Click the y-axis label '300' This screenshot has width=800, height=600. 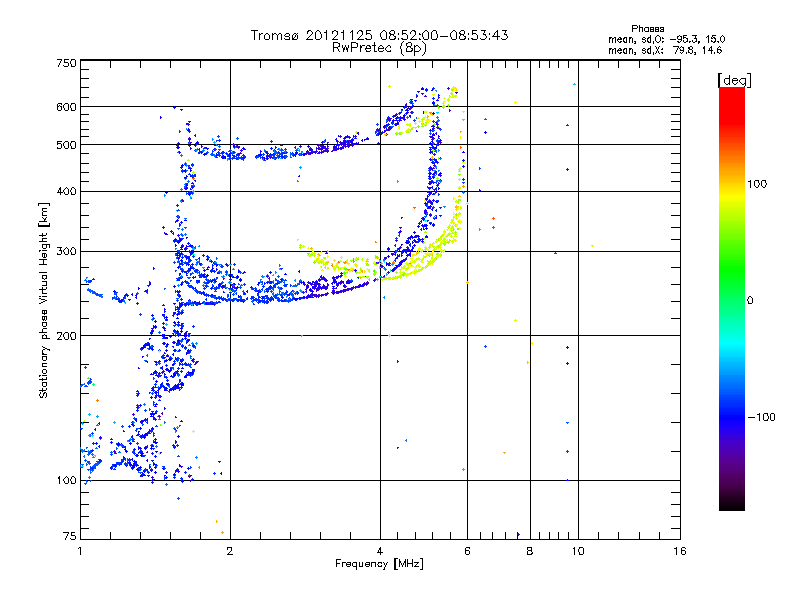point(66,251)
